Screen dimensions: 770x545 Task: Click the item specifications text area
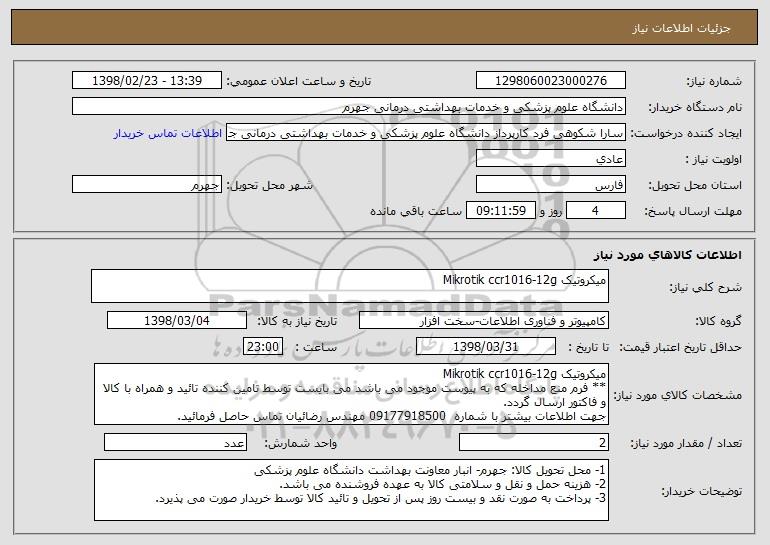(x=351, y=394)
